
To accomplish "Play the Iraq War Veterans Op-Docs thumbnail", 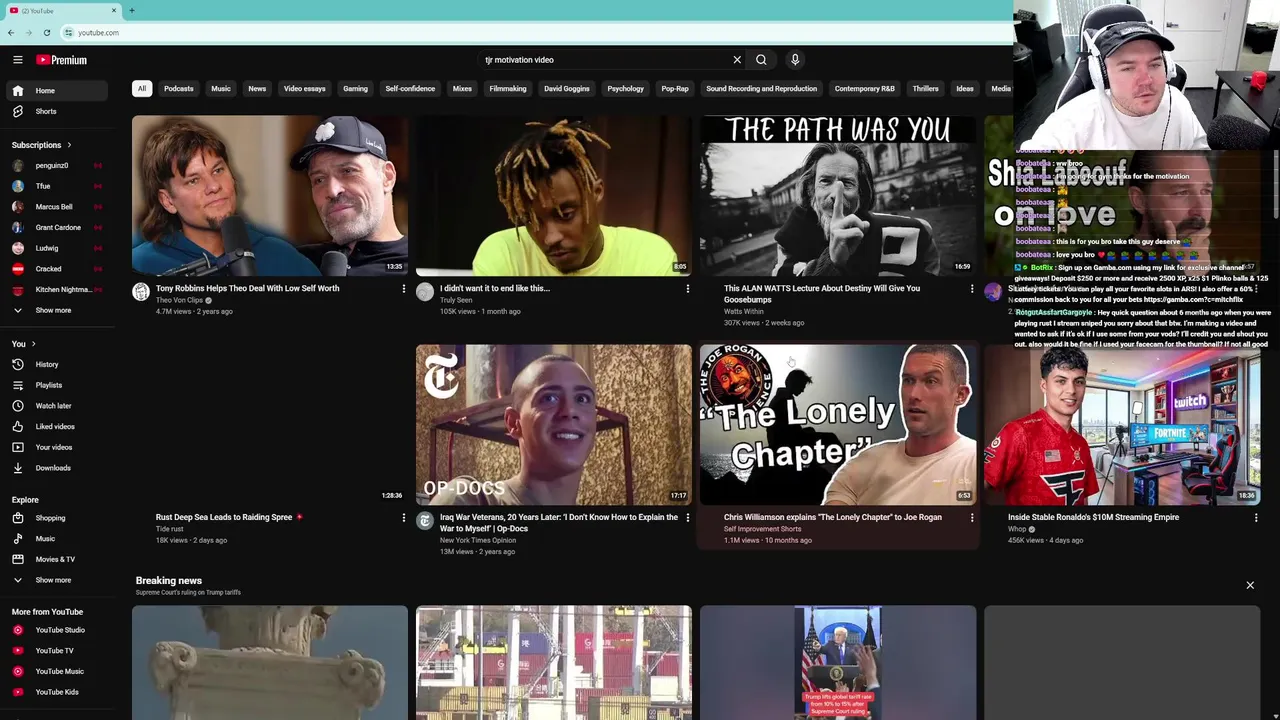I will [x=554, y=425].
